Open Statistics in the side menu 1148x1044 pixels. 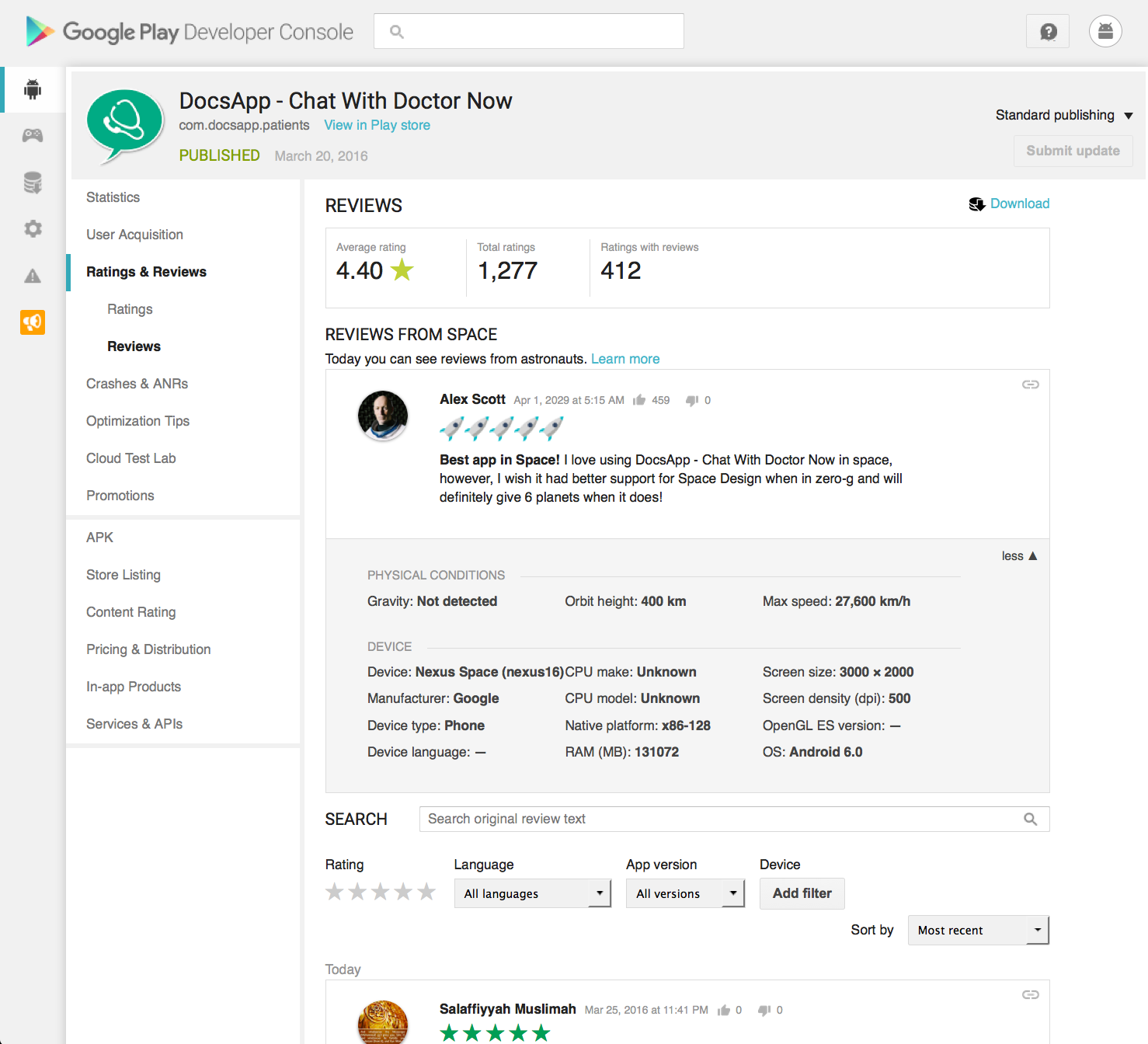pos(113,197)
